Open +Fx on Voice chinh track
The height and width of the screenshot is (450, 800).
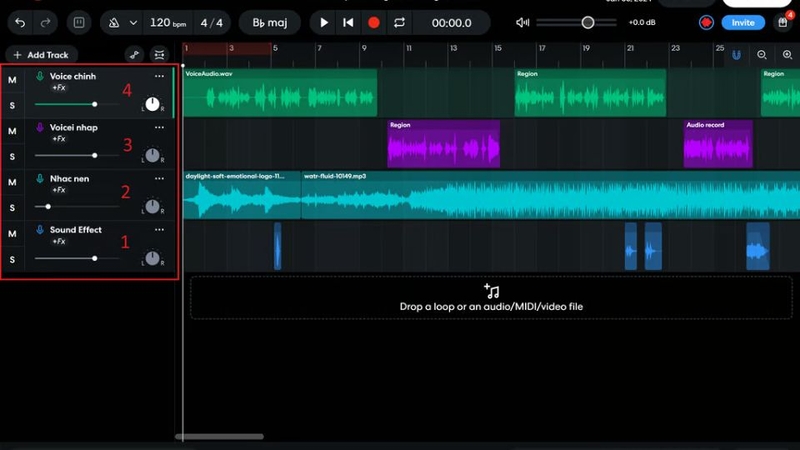point(59,88)
